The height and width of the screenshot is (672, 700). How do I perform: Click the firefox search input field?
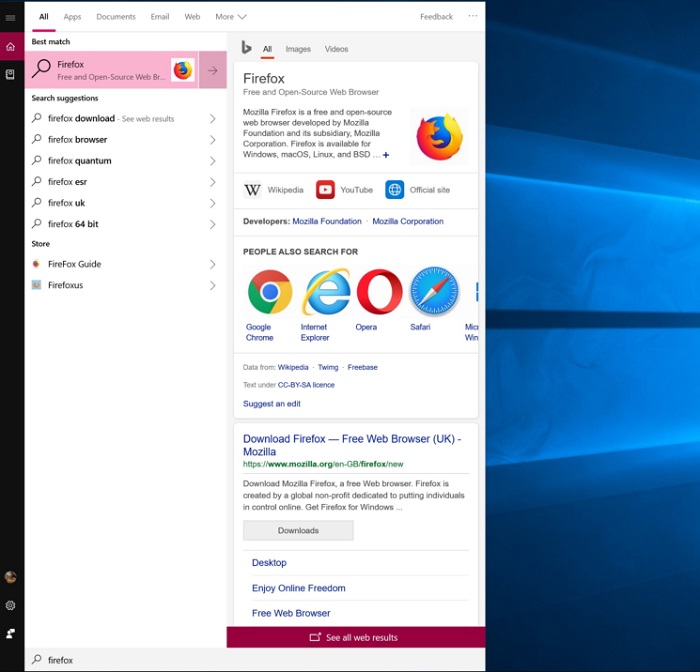255,659
